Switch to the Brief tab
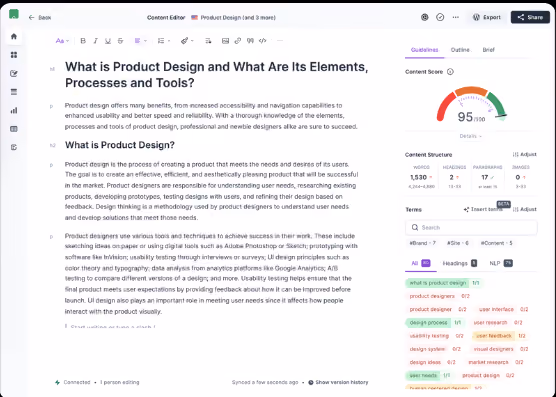556x397 pixels. click(x=488, y=50)
